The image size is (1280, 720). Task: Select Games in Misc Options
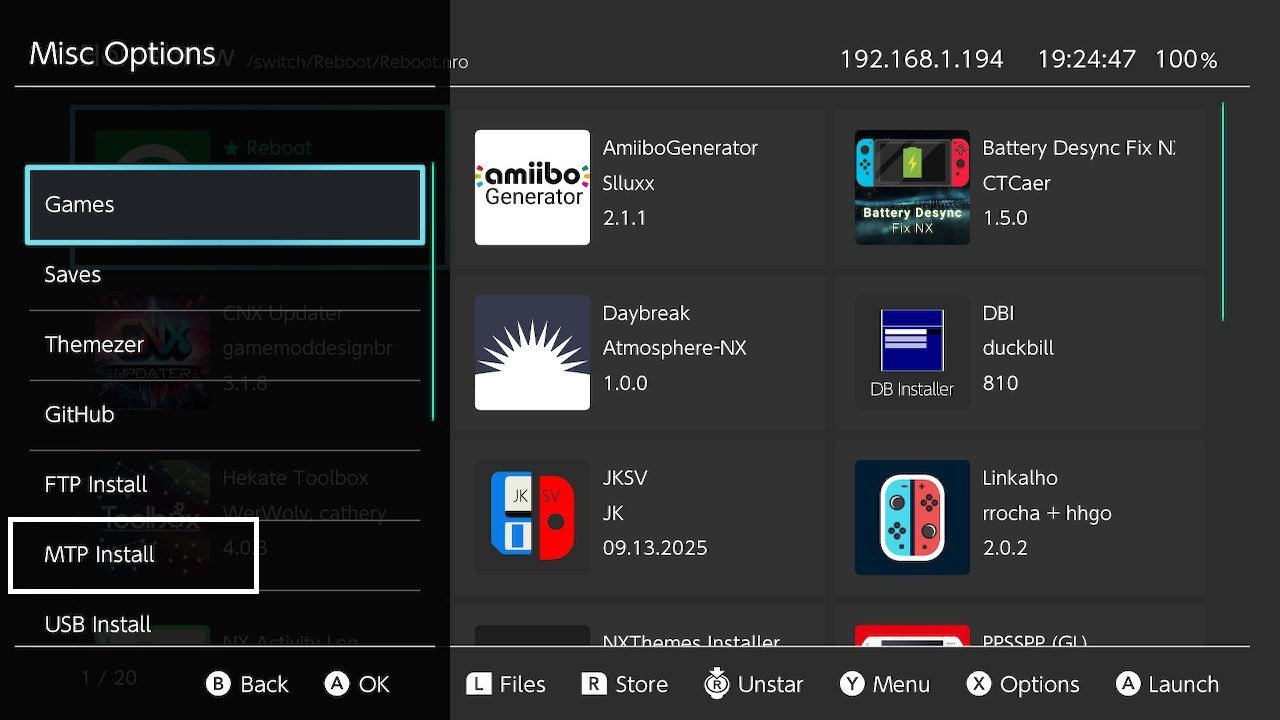click(x=225, y=205)
